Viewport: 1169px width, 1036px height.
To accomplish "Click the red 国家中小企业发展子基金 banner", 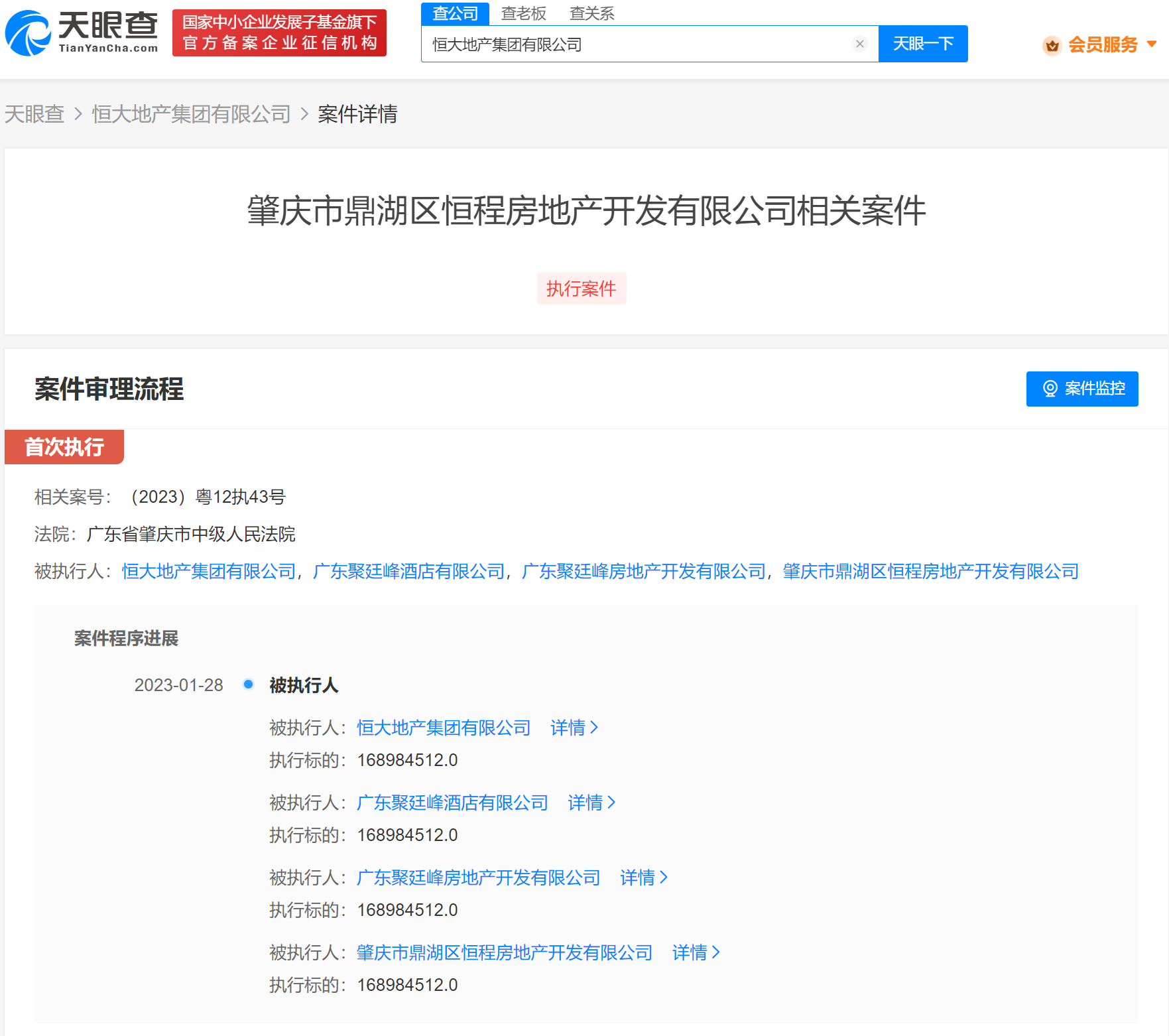I will [x=279, y=32].
